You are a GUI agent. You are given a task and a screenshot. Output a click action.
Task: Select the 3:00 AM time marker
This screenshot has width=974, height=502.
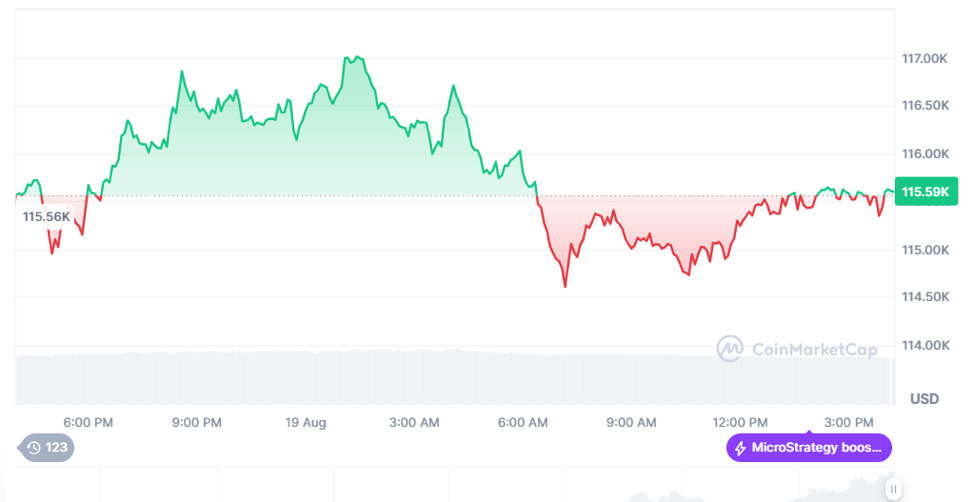[x=414, y=422]
